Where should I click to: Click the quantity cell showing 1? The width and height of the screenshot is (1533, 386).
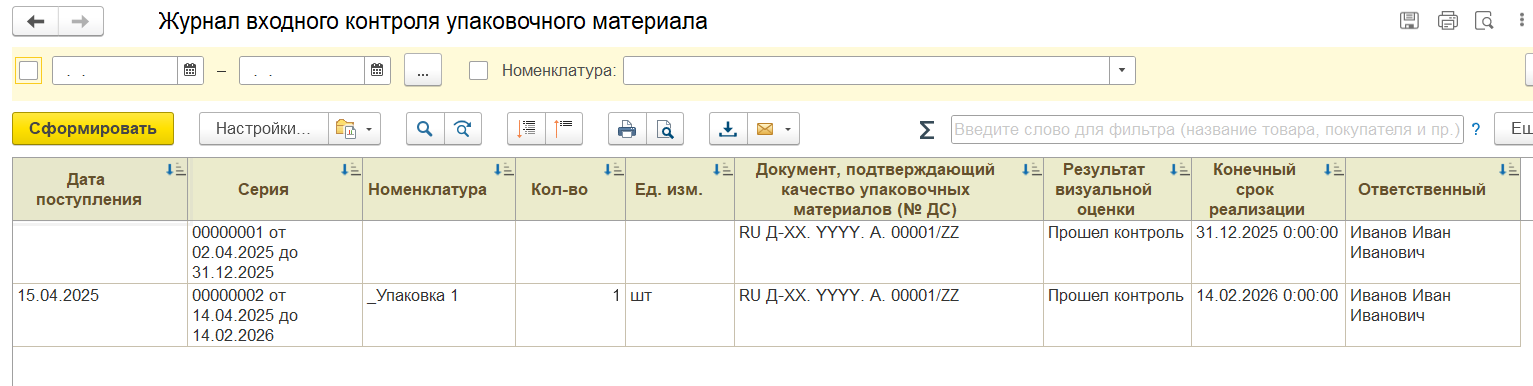click(x=570, y=315)
